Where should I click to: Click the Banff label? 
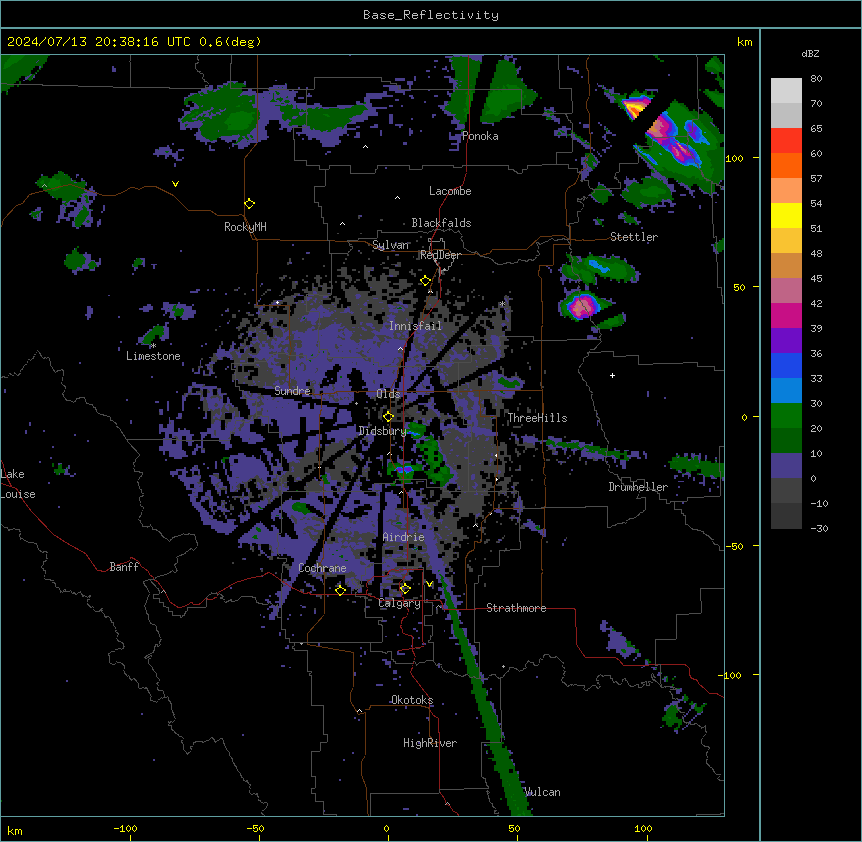124,567
